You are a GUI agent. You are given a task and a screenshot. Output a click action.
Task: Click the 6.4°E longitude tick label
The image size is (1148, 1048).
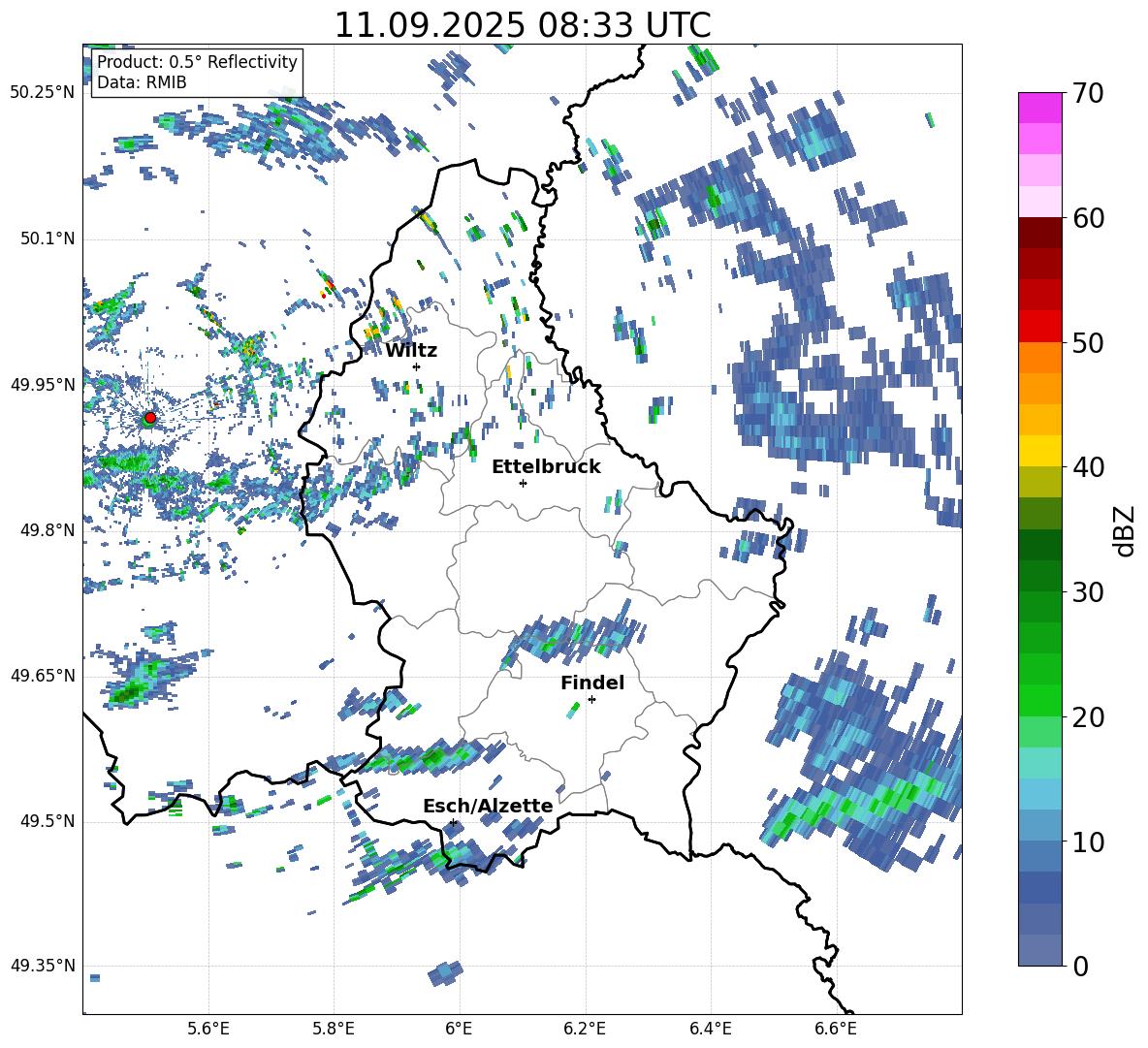tap(710, 1029)
